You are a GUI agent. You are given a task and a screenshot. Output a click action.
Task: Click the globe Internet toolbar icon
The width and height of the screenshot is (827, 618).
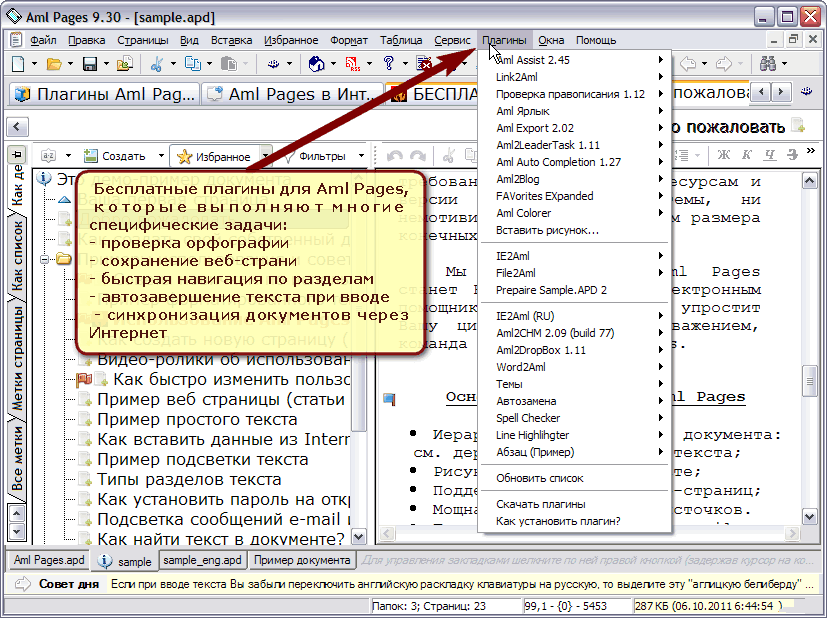pyautogui.click(x=316, y=64)
